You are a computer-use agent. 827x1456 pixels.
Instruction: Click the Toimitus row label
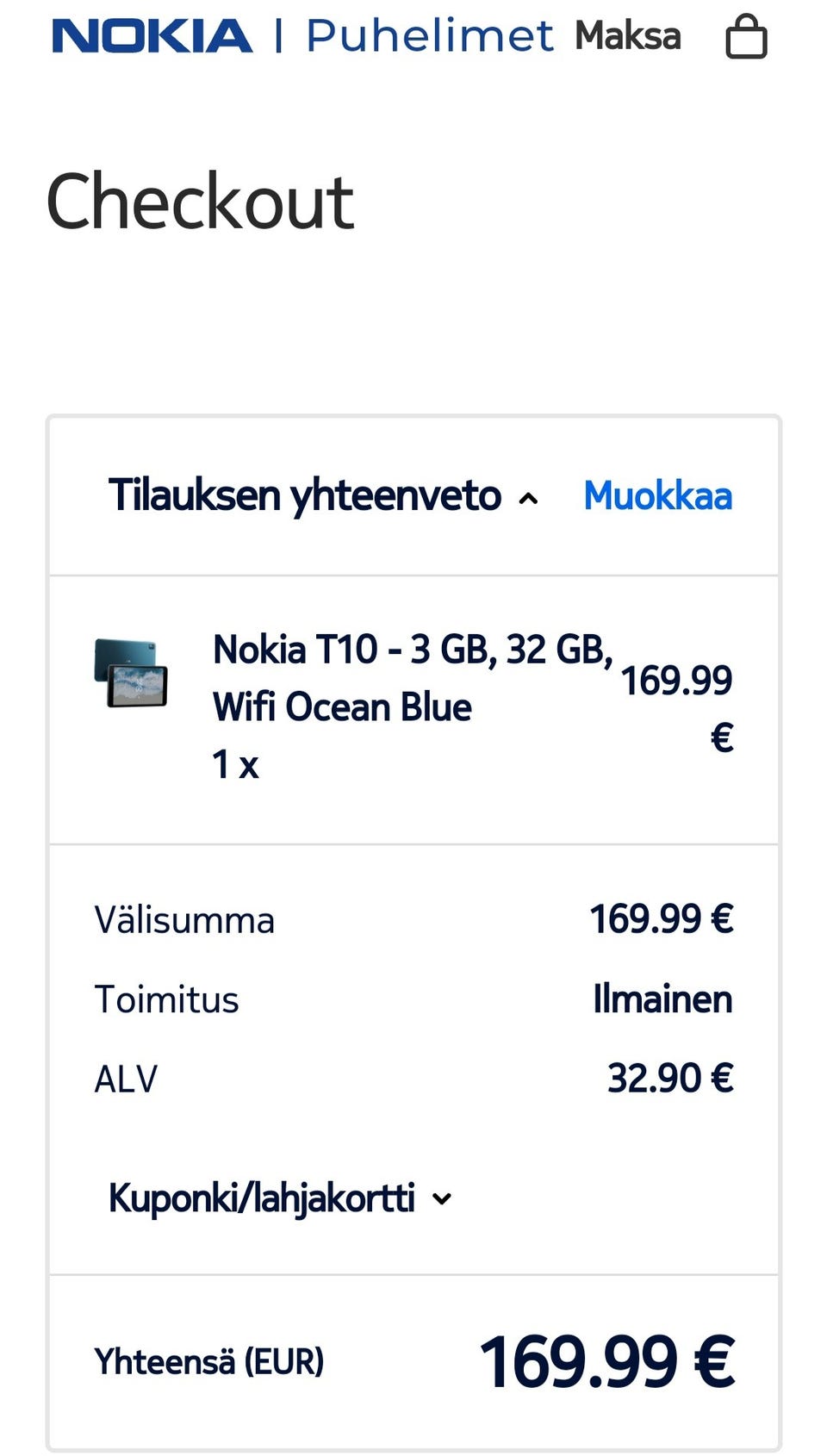click(x=166, y=999)
